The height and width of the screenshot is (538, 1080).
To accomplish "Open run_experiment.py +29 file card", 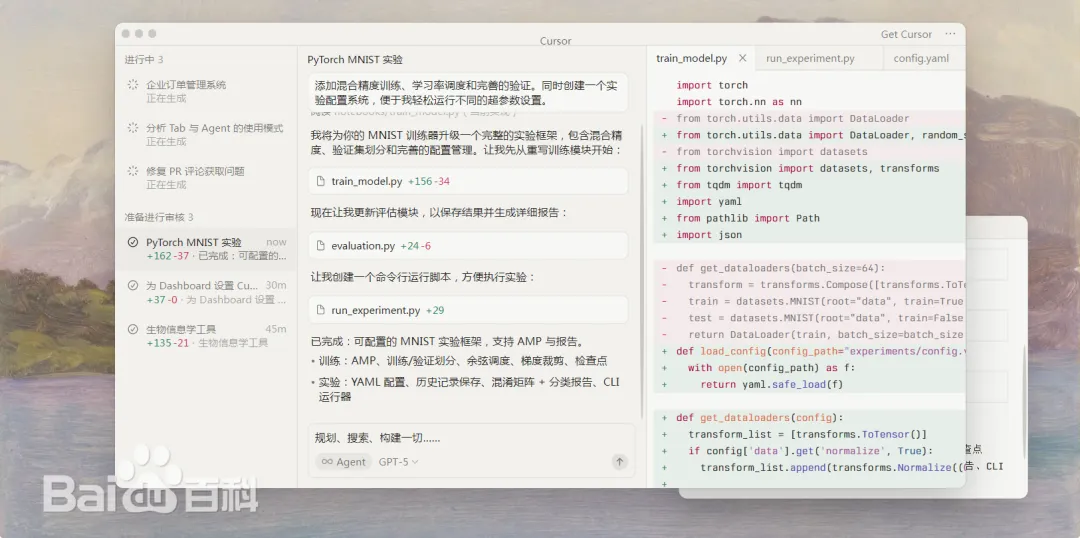I will pyautogui.click(x=468, y=310).
